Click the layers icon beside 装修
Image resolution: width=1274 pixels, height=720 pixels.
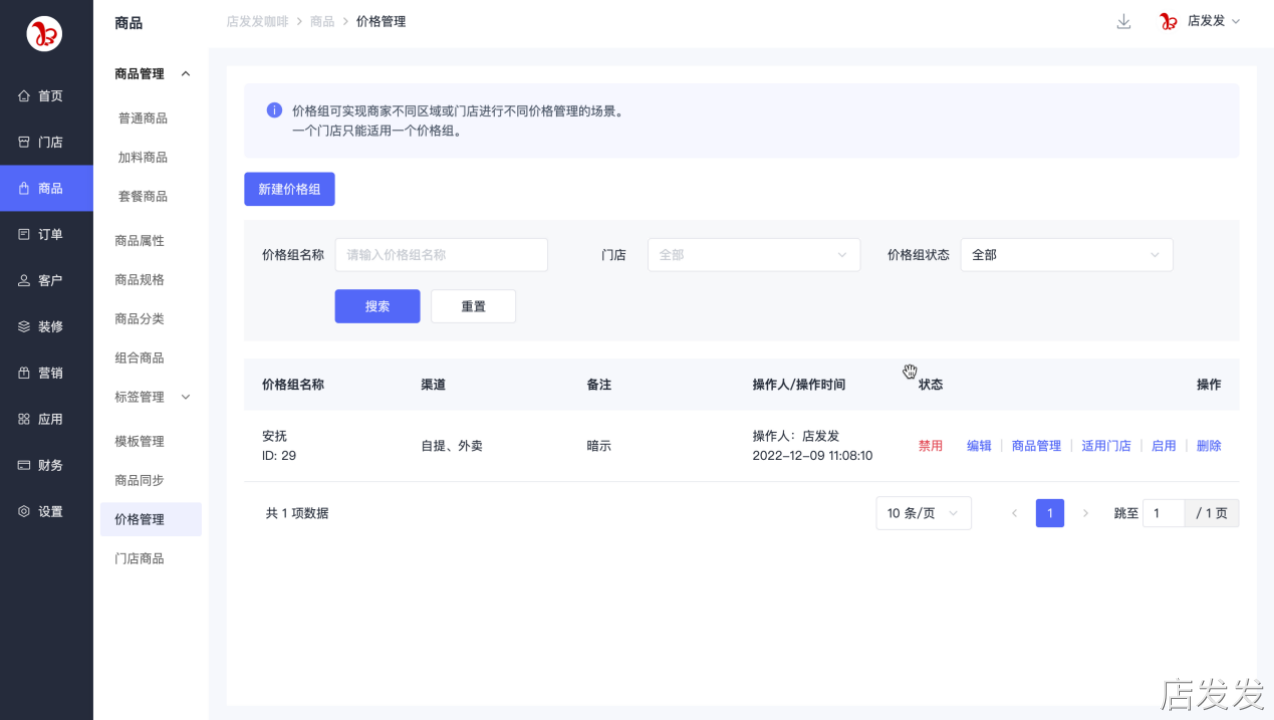pos(24,326)
